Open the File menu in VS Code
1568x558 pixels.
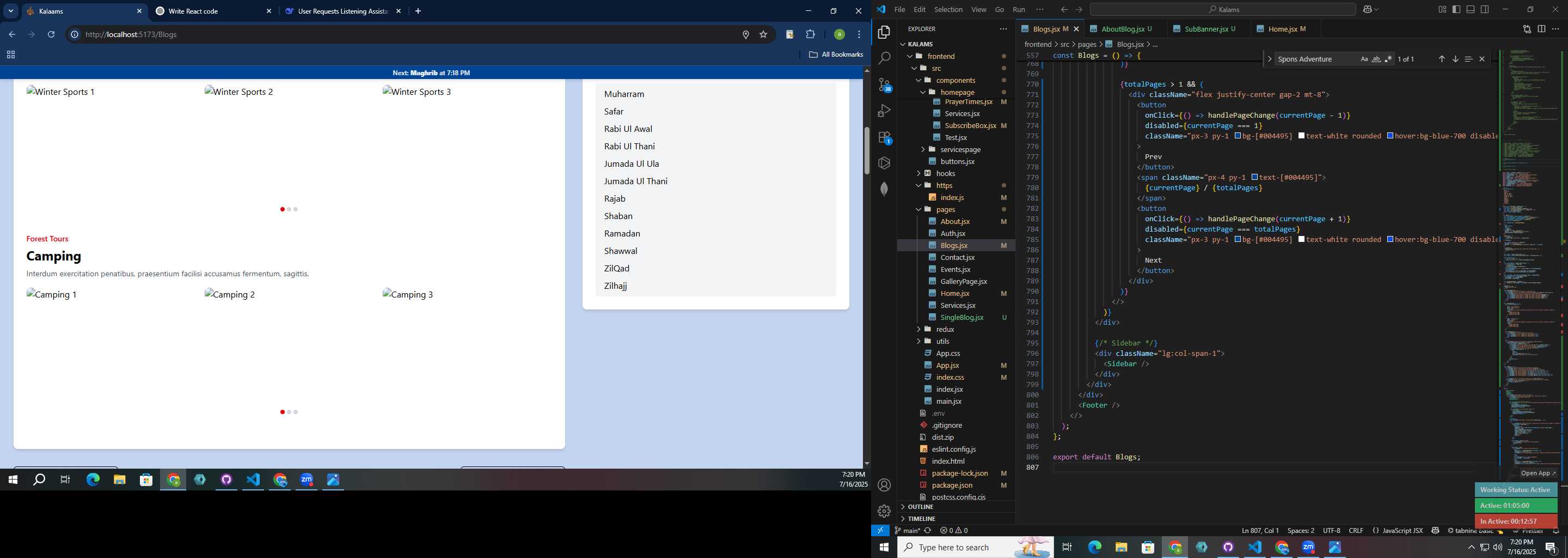click(899, 10)
